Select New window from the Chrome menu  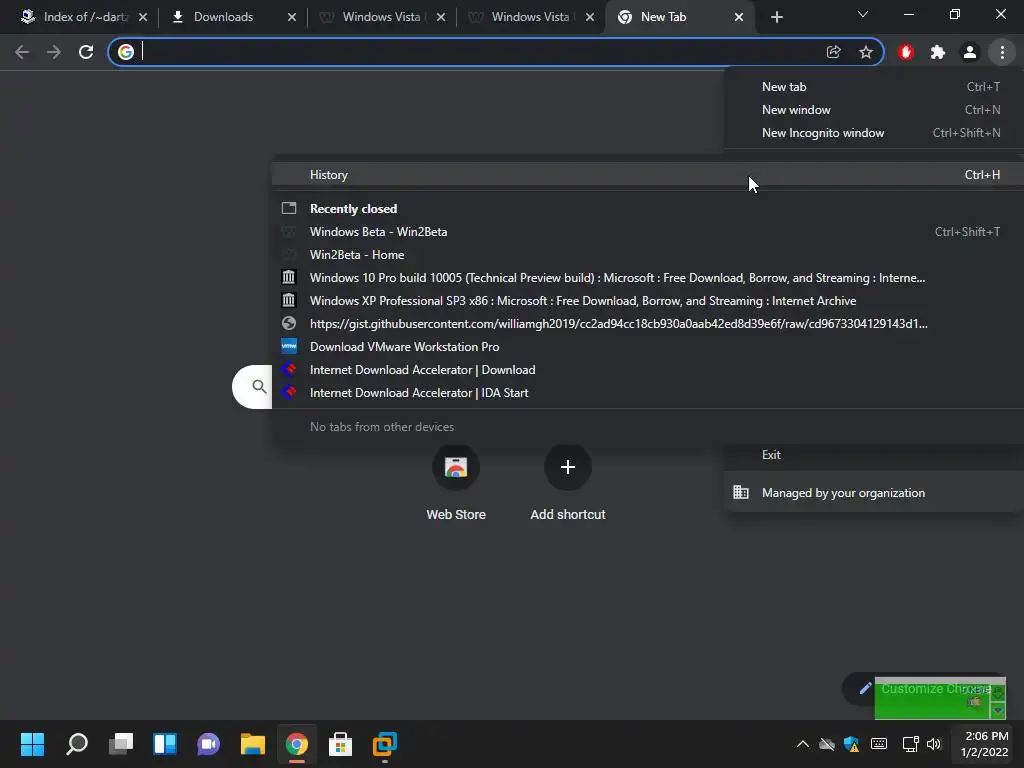pyautogui.click(x=874, y=110)
